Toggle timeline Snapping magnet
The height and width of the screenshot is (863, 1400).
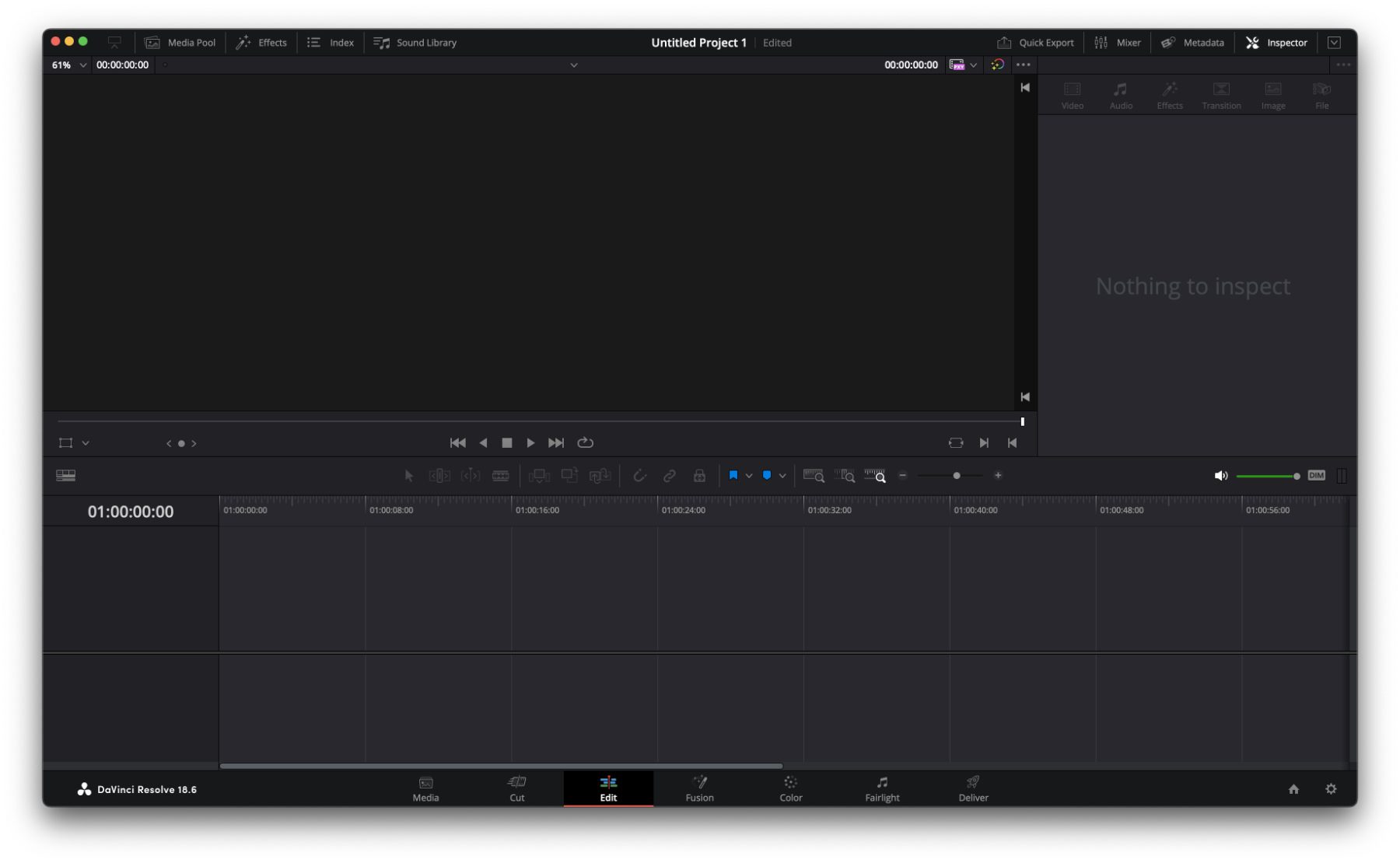pyautogui.click(x=639, y=476)
